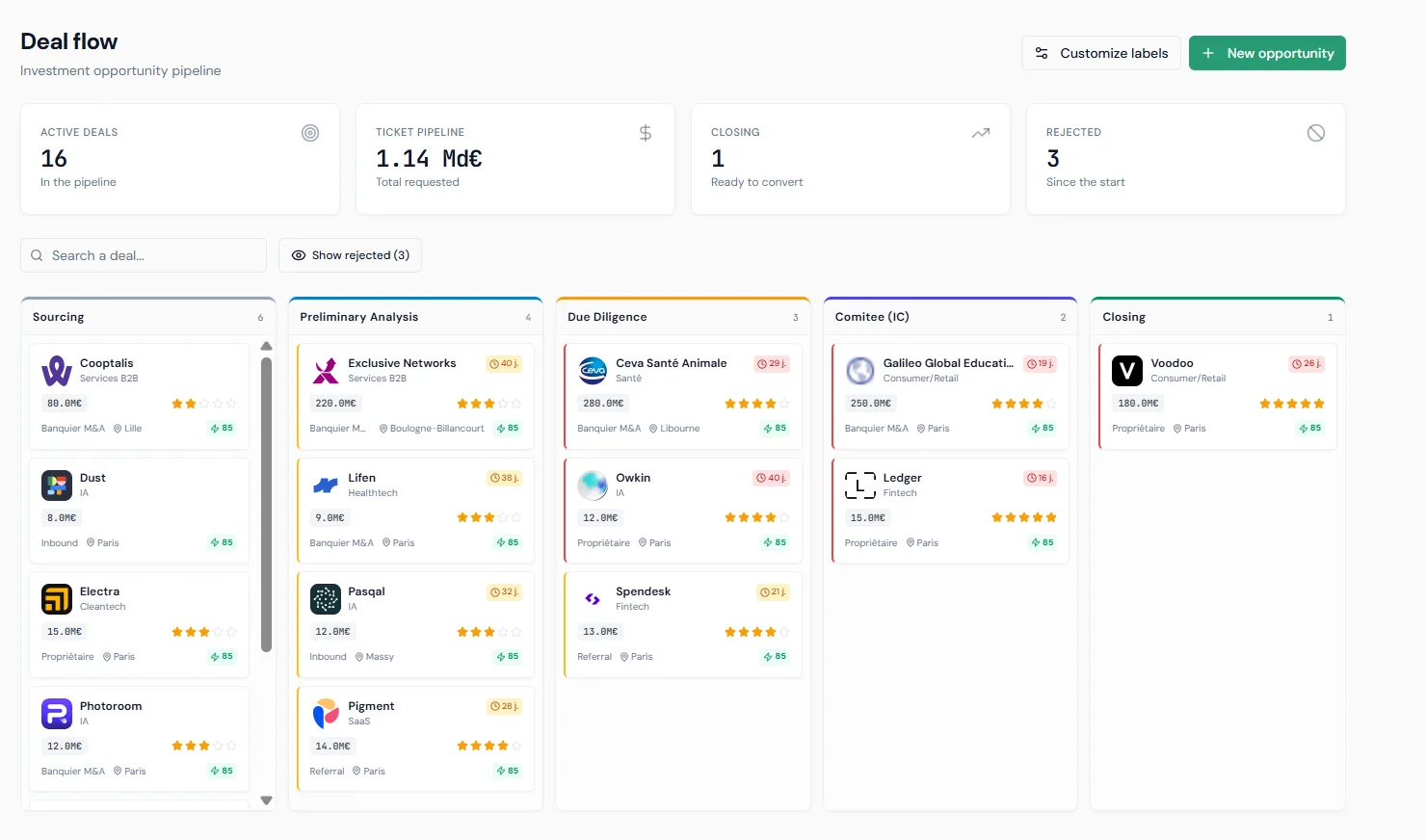Click the Spendesk deal title

coord(643,591)
